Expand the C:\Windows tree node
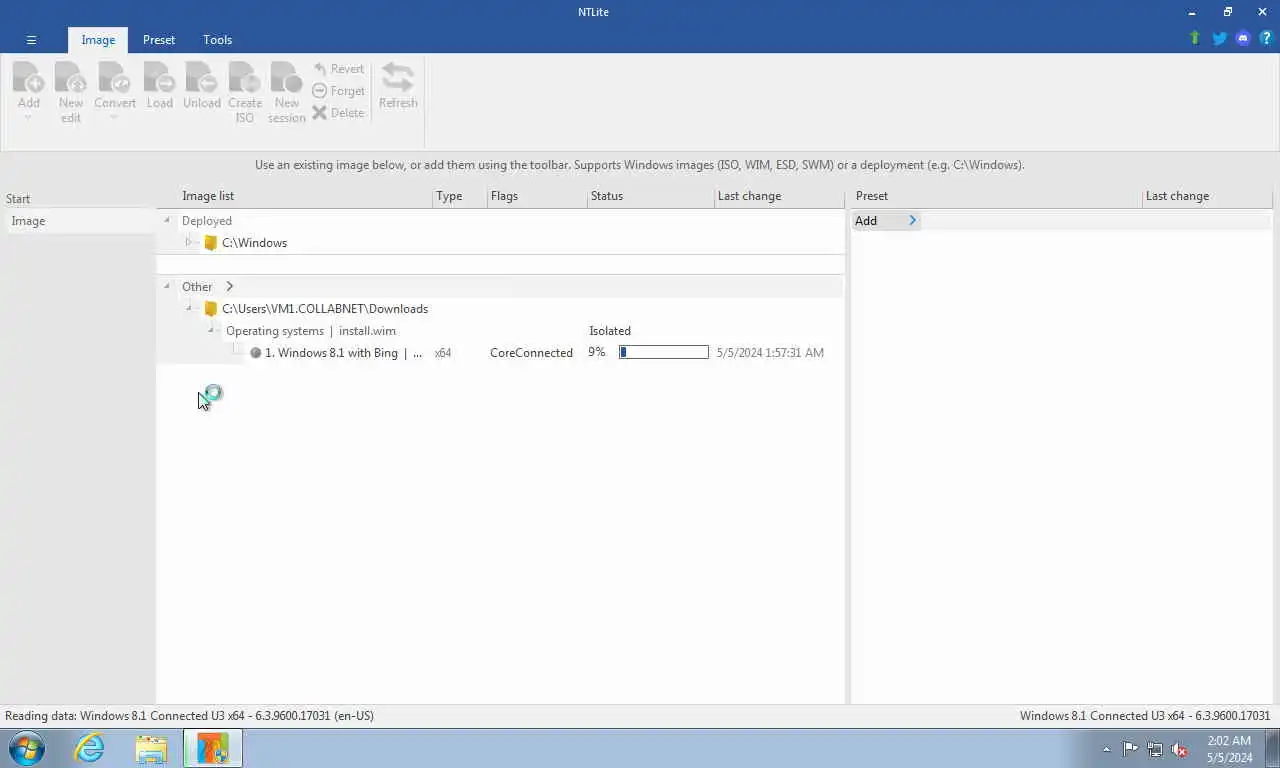1280x768 pixels. point(188,242)
